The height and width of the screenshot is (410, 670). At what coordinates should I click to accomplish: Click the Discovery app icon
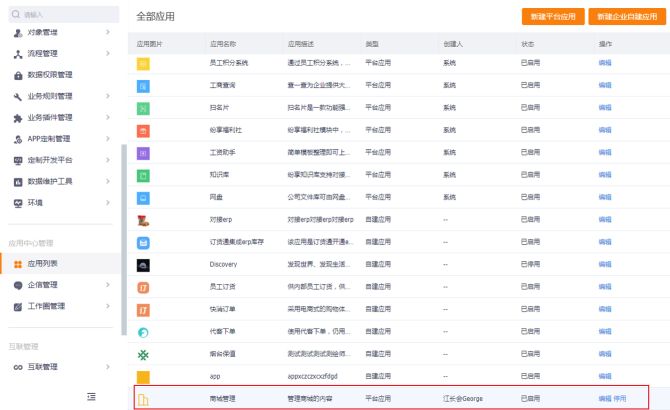143,265
